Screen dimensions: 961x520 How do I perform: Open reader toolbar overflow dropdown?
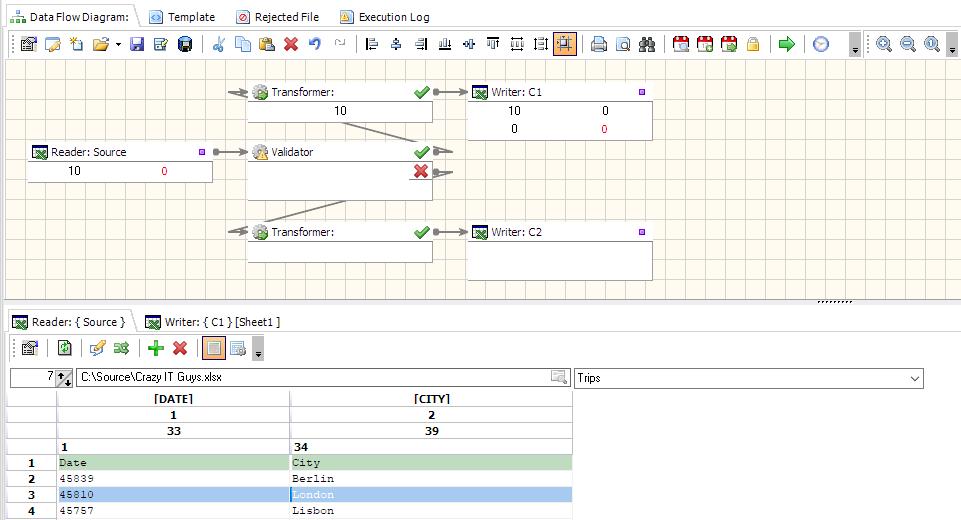[258, 348]
